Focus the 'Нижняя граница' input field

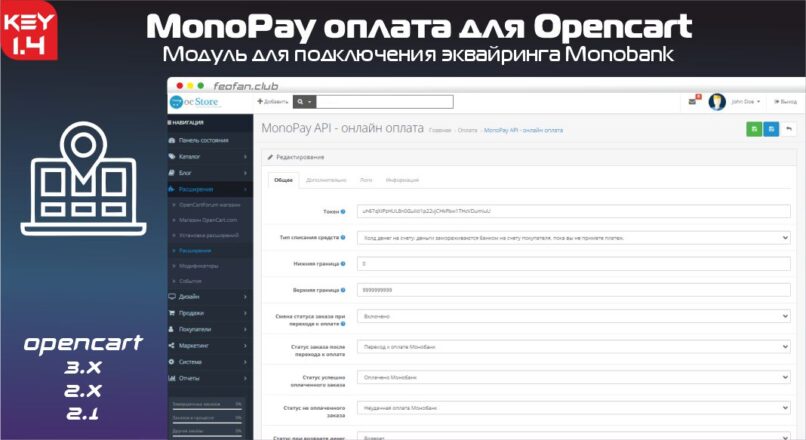pyautogui.click(x=574, y=264)
